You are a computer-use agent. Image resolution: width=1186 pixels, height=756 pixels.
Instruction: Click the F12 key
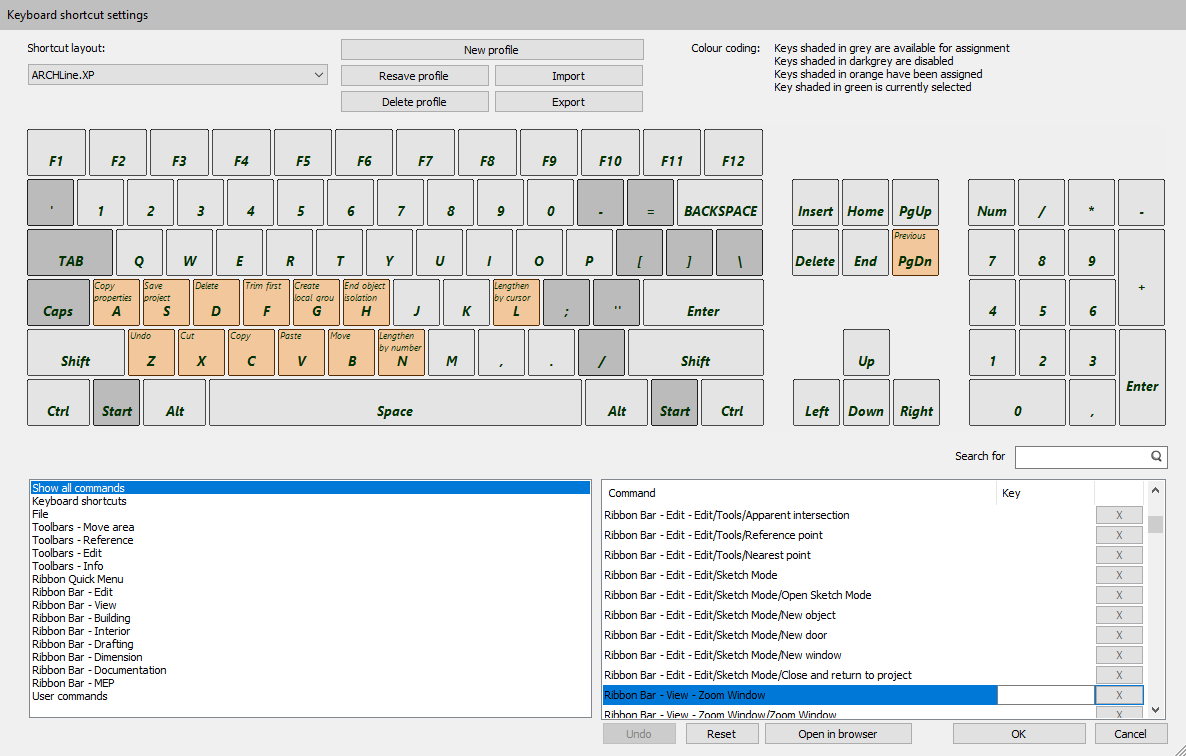click(733, 153)
